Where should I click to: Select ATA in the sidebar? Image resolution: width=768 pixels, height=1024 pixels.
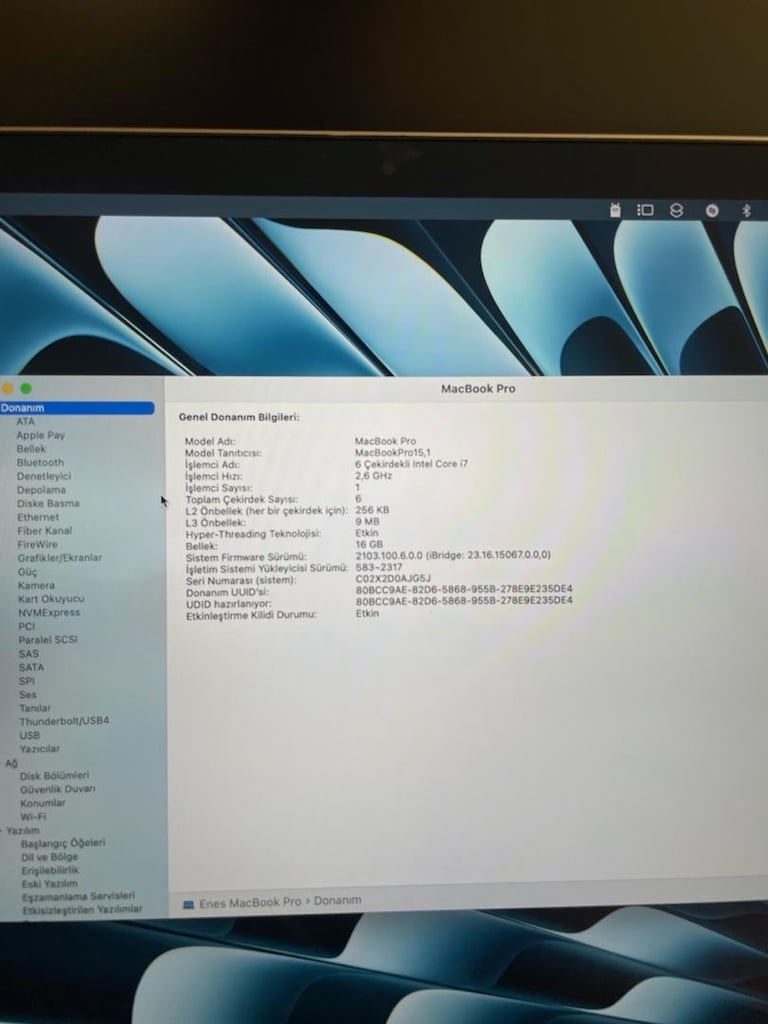tap(25, 421)
